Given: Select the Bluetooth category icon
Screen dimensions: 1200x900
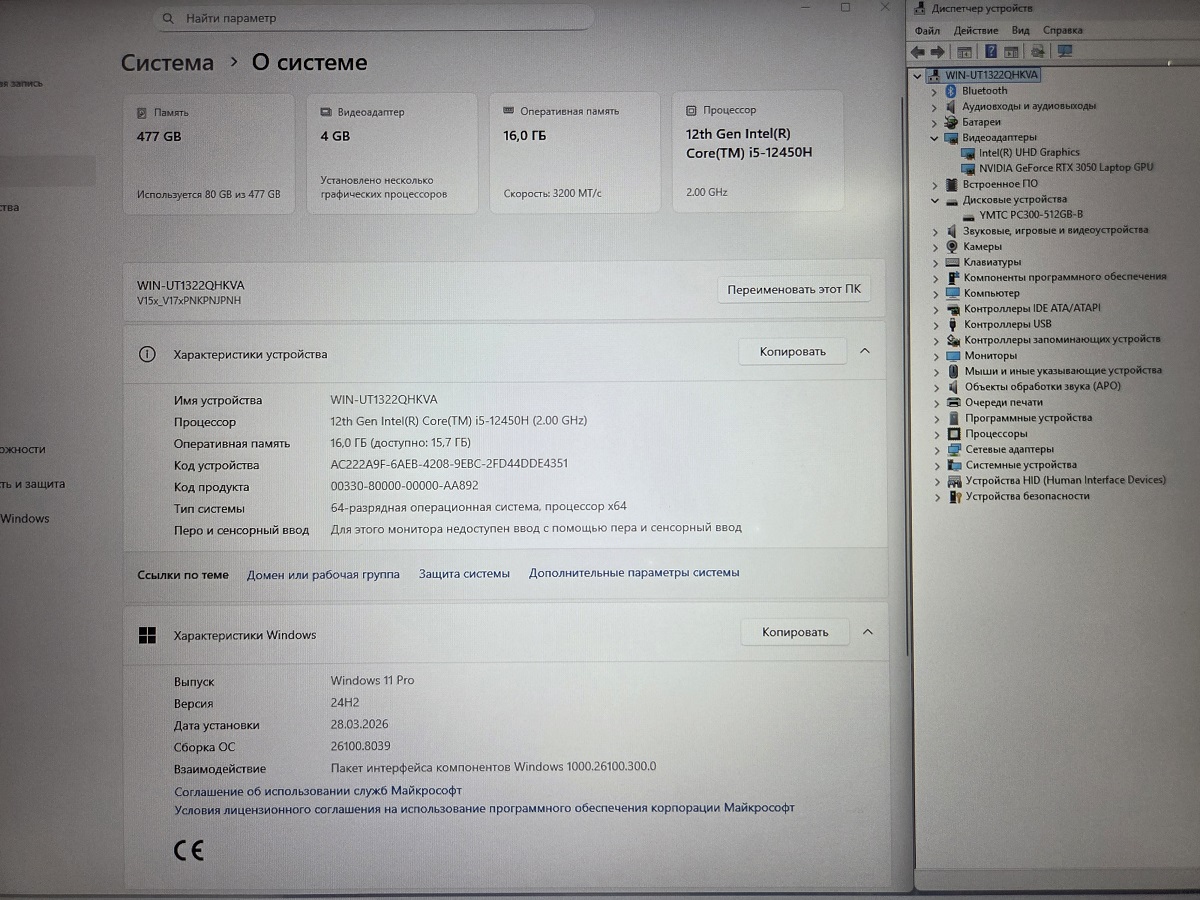Looking at the screenshot, I should (x=952, y=91).
